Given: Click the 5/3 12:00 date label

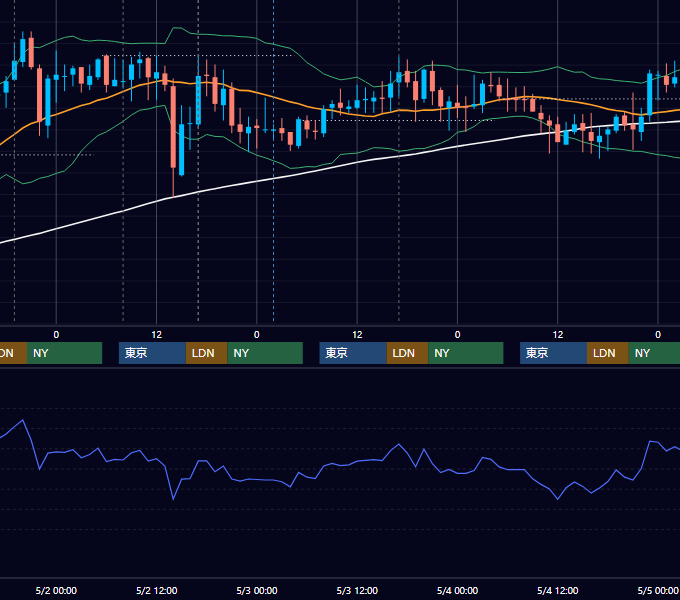Looking at the screenshot, I should [x=357, y=590].
